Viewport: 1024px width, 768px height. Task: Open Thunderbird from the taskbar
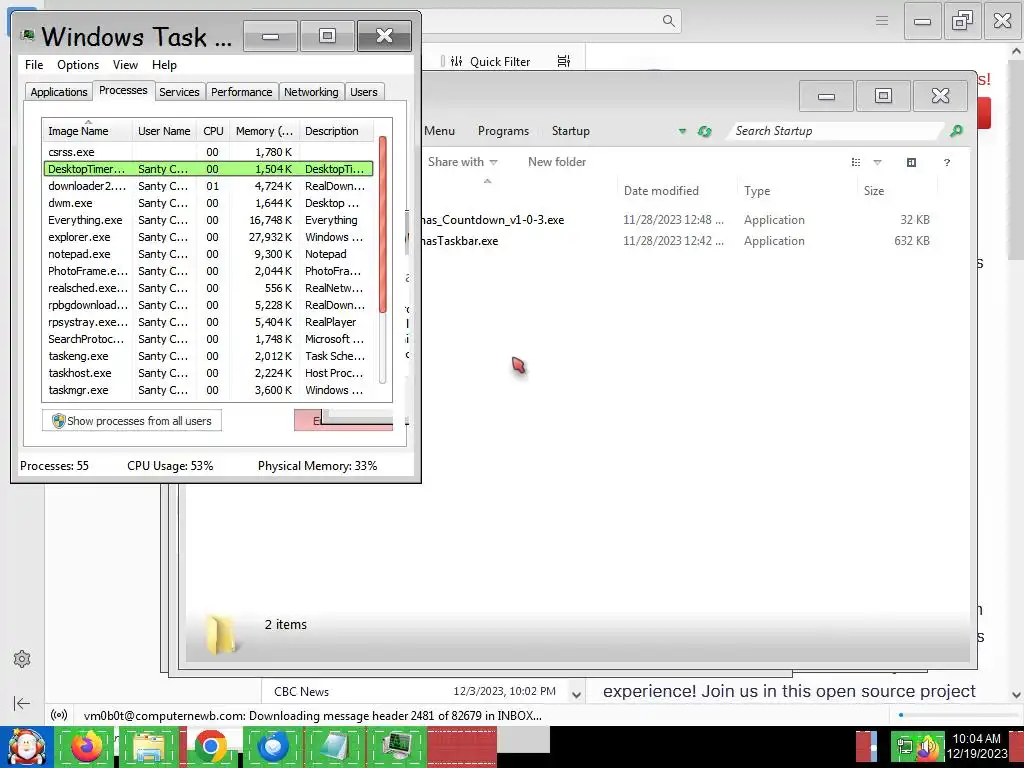[272, 747]
